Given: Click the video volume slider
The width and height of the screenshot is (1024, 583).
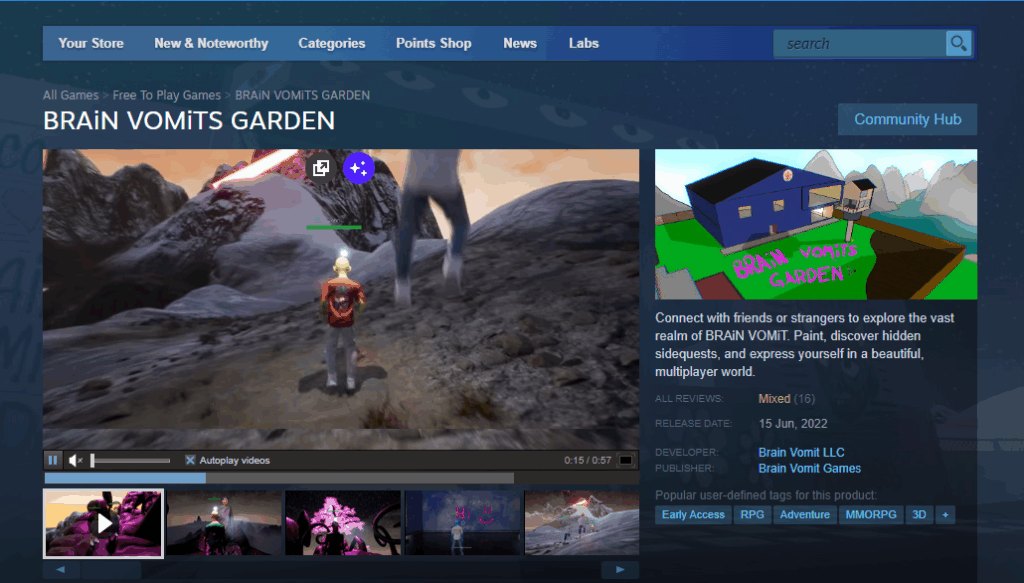Looking at the screenshot, I should tap(130, 460).
